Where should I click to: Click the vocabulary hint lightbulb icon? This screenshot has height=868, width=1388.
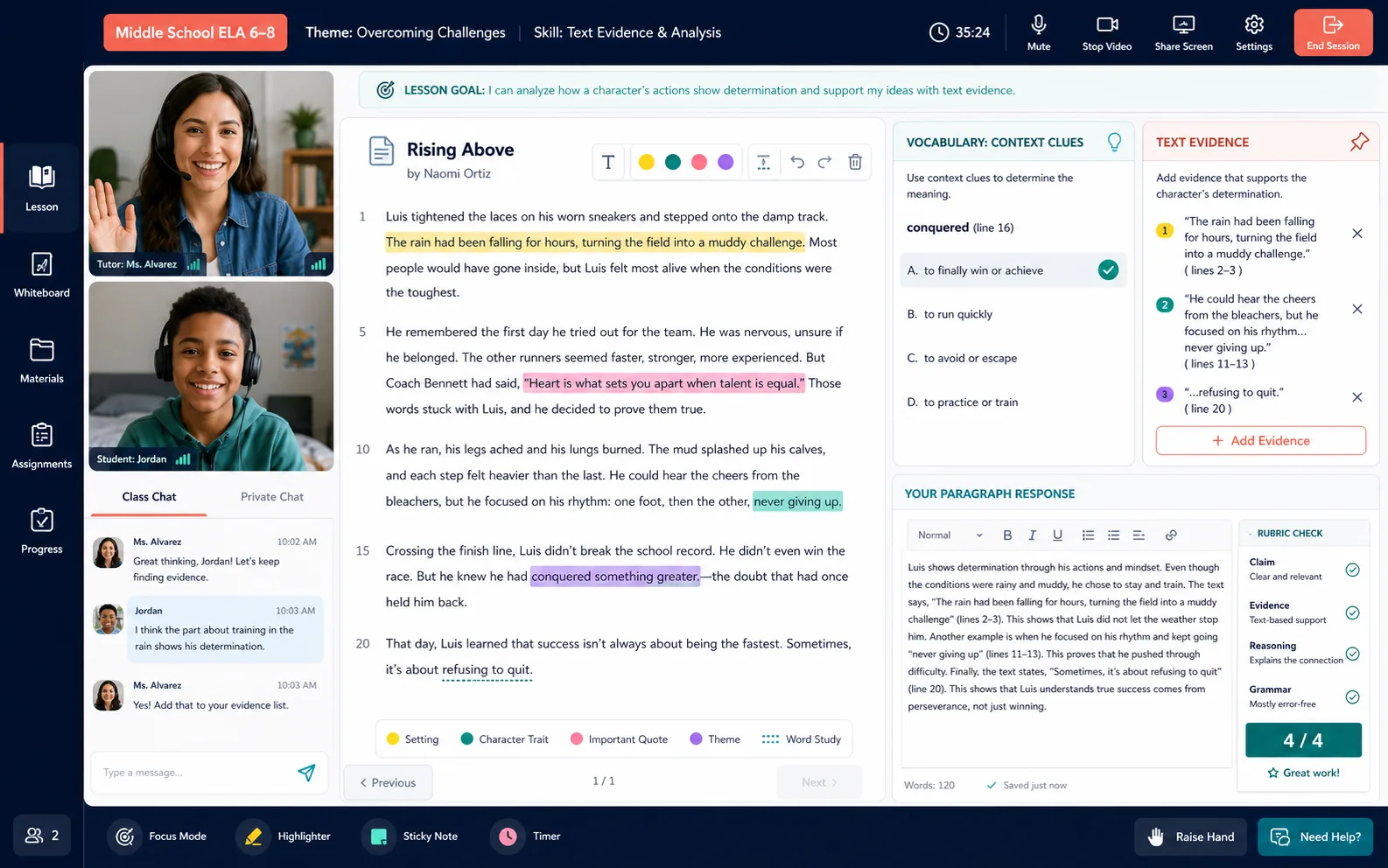pos(1114,142)
